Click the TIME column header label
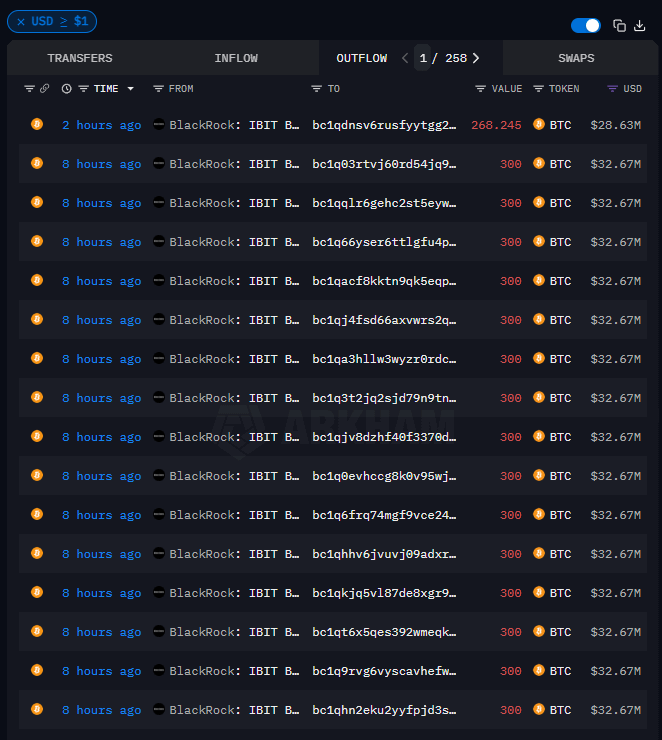The image size is (662, 740). [x=106, y=89]
